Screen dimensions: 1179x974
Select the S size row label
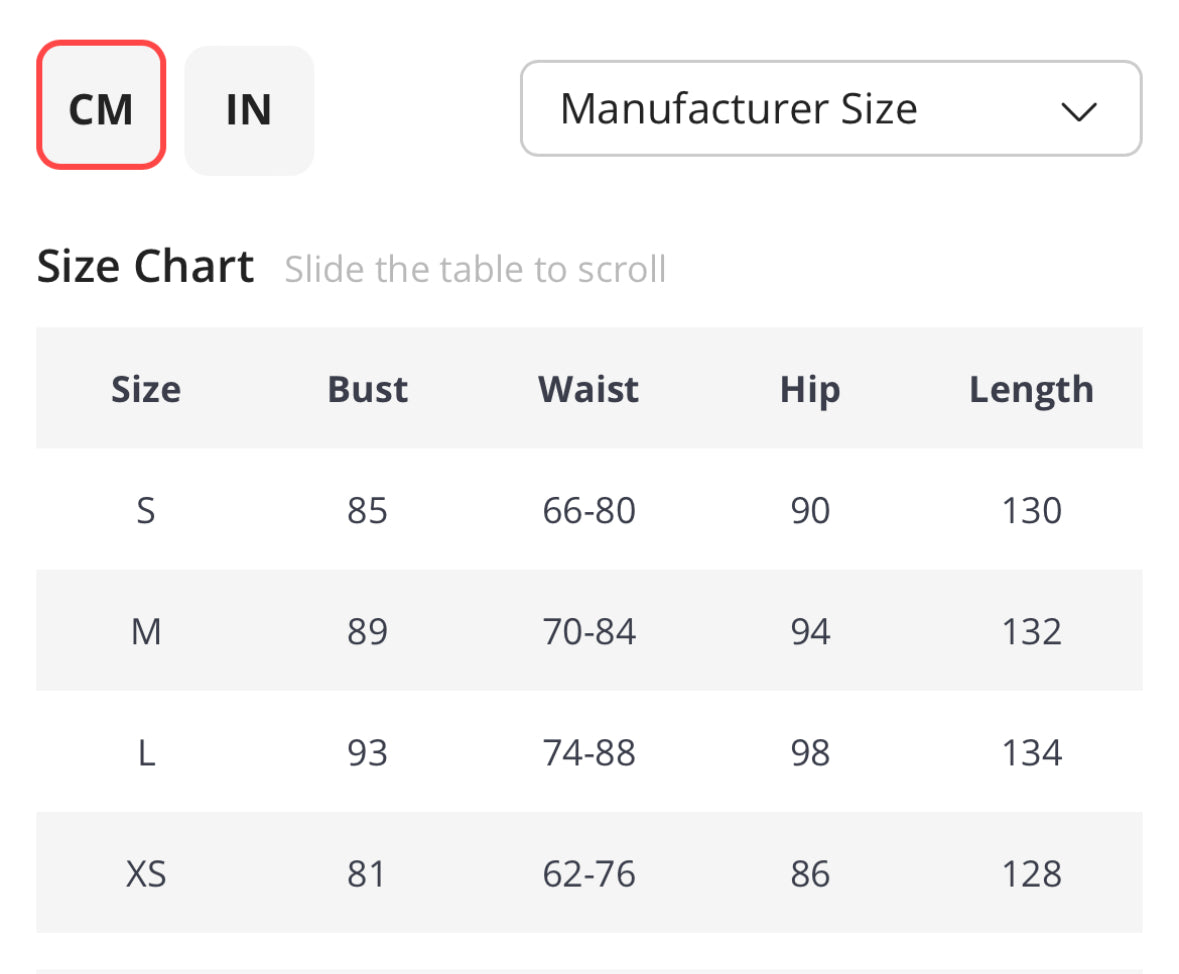click(x=146, y=511)
